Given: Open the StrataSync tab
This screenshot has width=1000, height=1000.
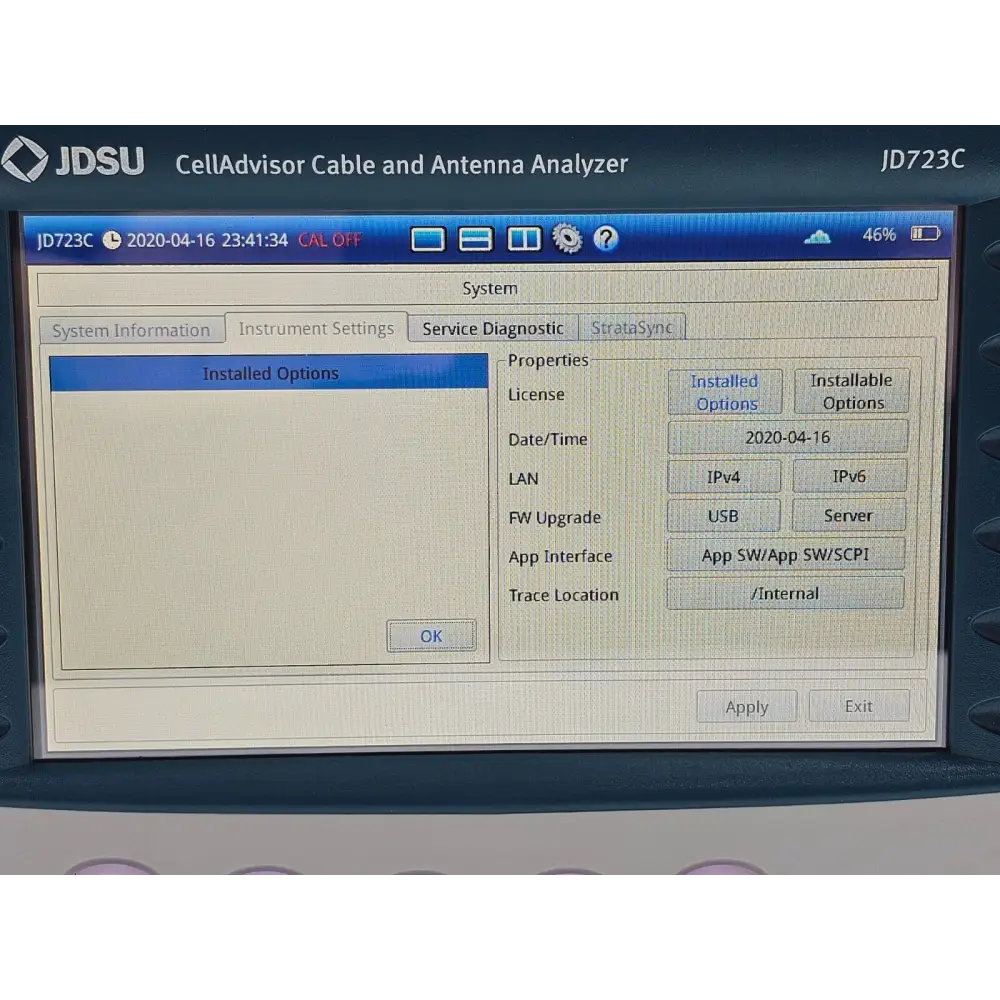Looking at the screenshot, I should pyautogui.click(x=631, y=328).
